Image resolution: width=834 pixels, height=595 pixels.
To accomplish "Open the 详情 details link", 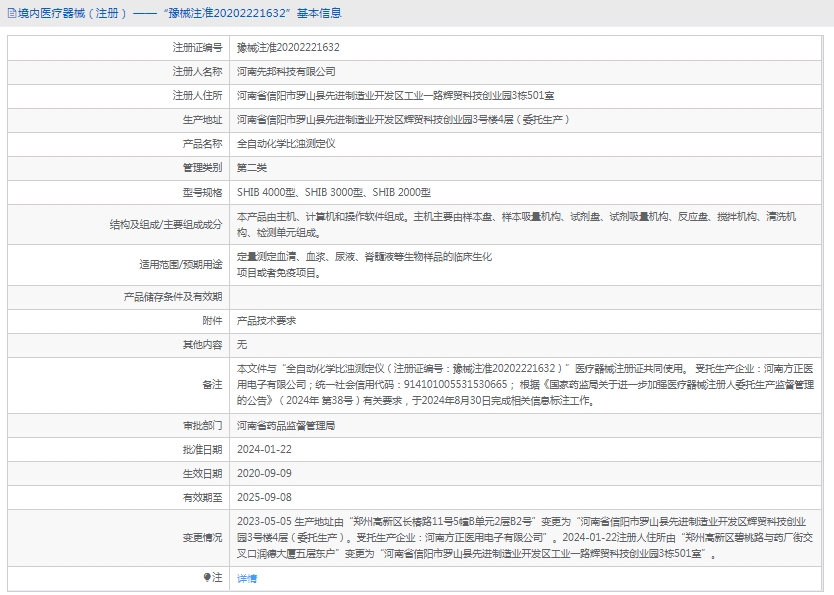I will tap(246, 579).
